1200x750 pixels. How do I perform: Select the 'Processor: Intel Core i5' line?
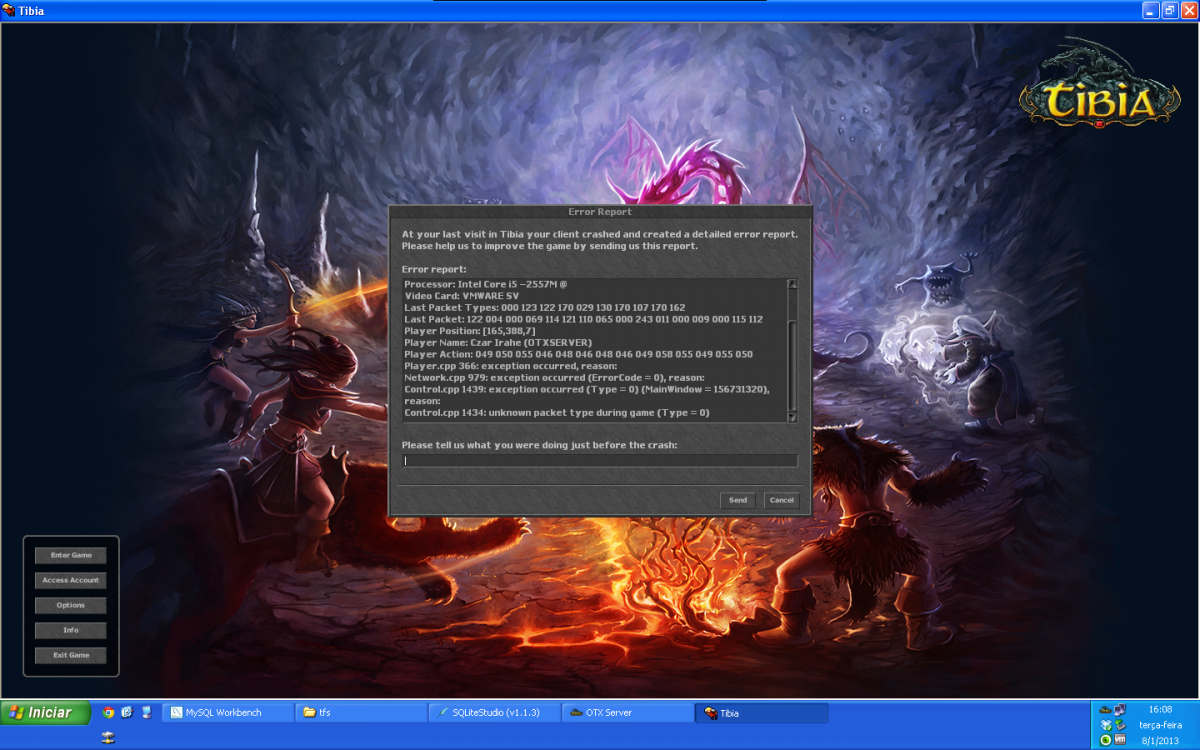pos(486,284)
